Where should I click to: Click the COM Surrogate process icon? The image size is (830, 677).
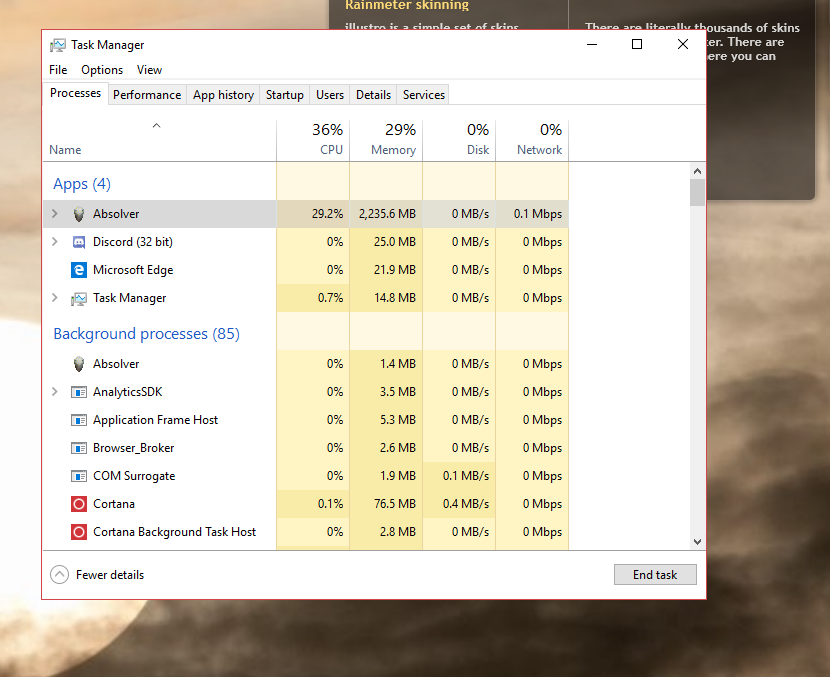(x=79, y=476)
